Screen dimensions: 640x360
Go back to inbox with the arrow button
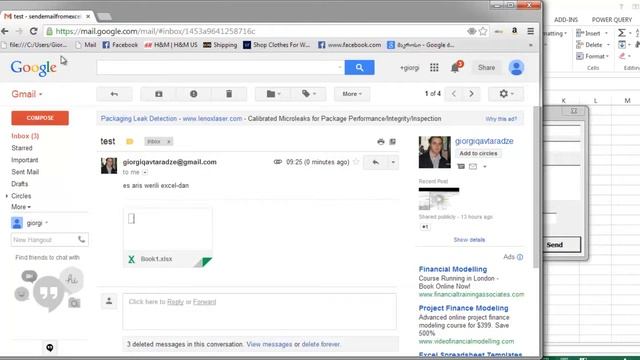[114, 94]
